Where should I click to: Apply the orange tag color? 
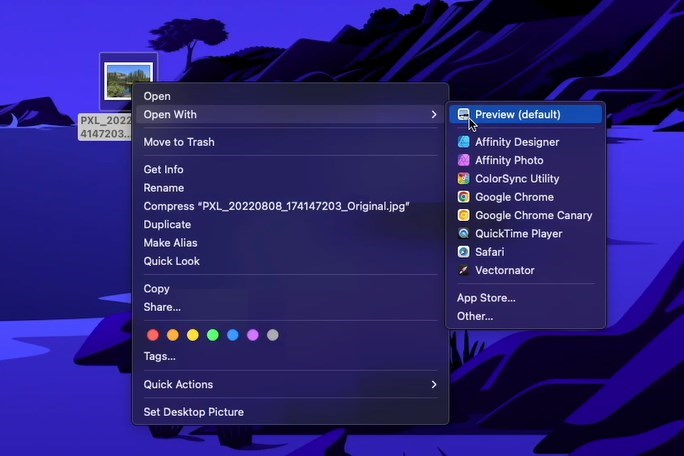tap(173, 335)
